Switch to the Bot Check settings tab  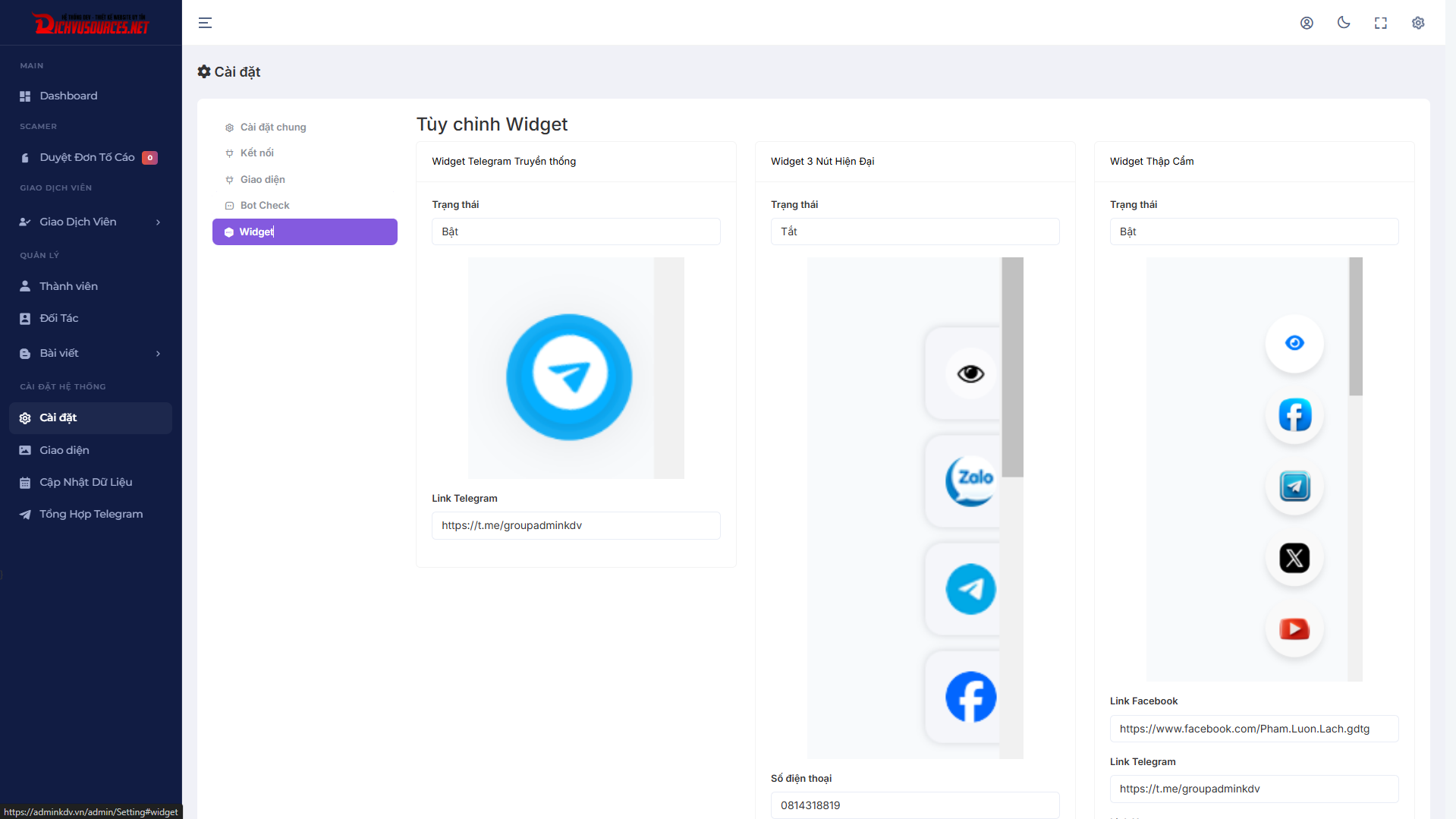(x=265, y=205)
